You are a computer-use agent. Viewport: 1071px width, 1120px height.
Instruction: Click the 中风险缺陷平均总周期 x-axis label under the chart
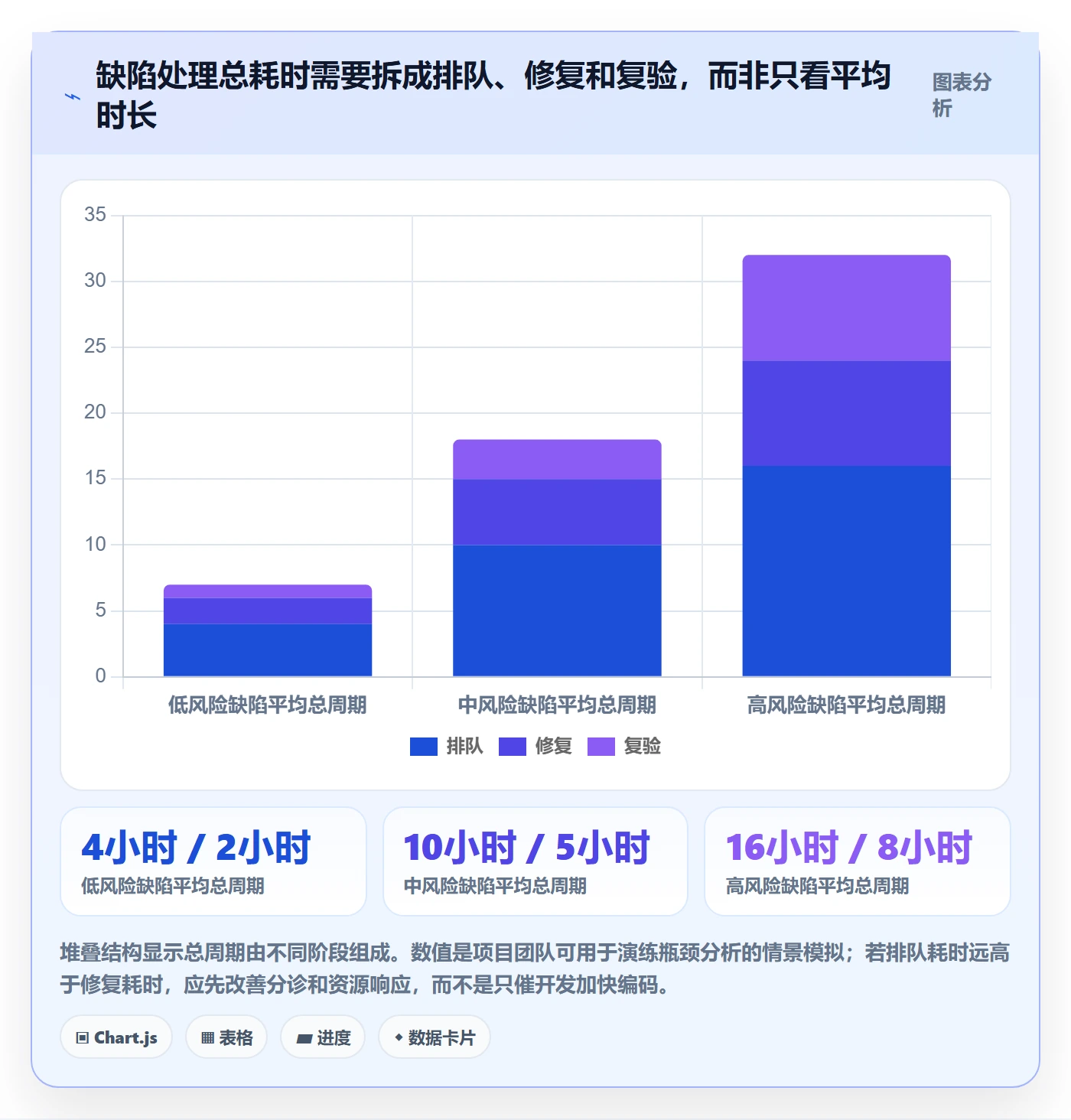pos(557,705)
